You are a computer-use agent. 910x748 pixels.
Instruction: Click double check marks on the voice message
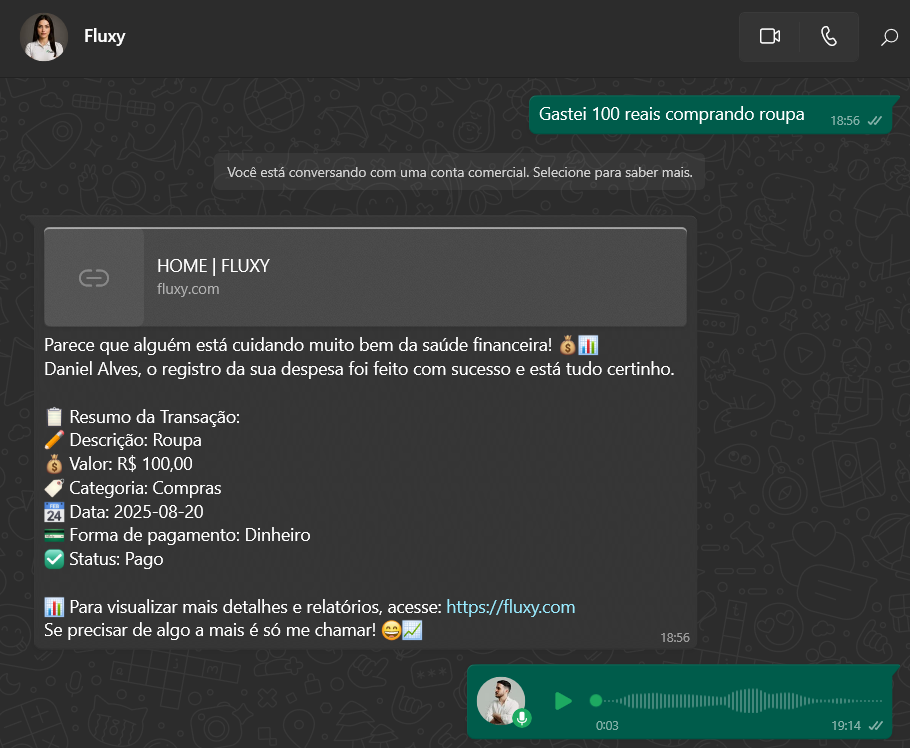(875, 725)
